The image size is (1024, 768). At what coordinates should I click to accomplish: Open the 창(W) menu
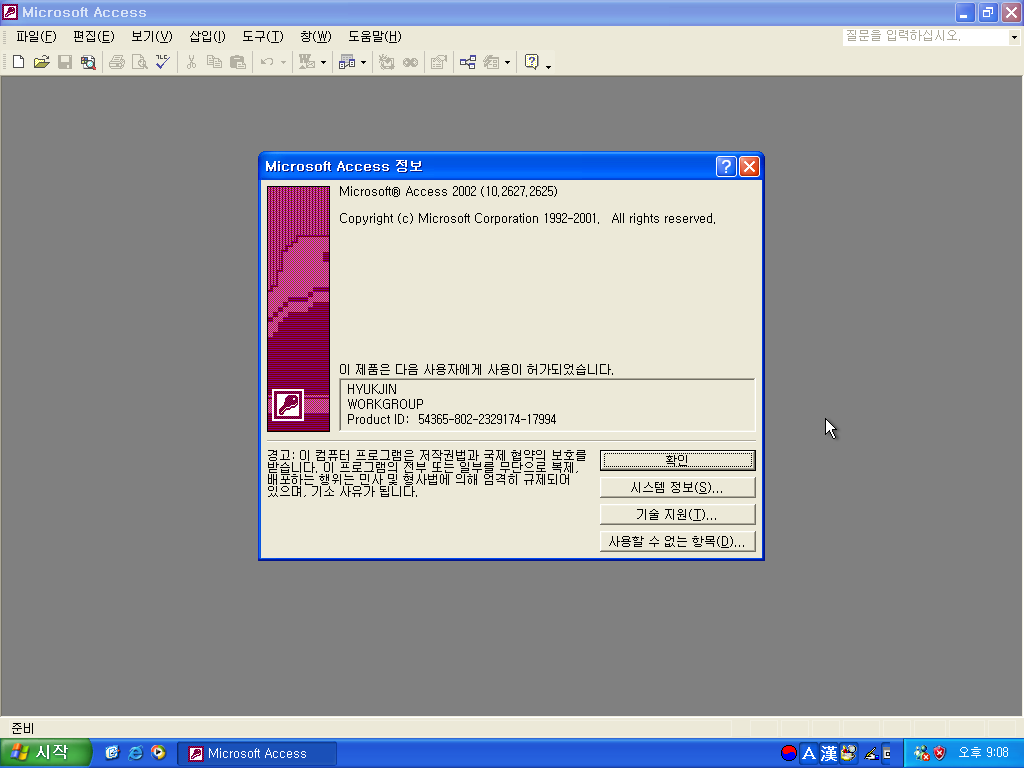click(315, 37)
